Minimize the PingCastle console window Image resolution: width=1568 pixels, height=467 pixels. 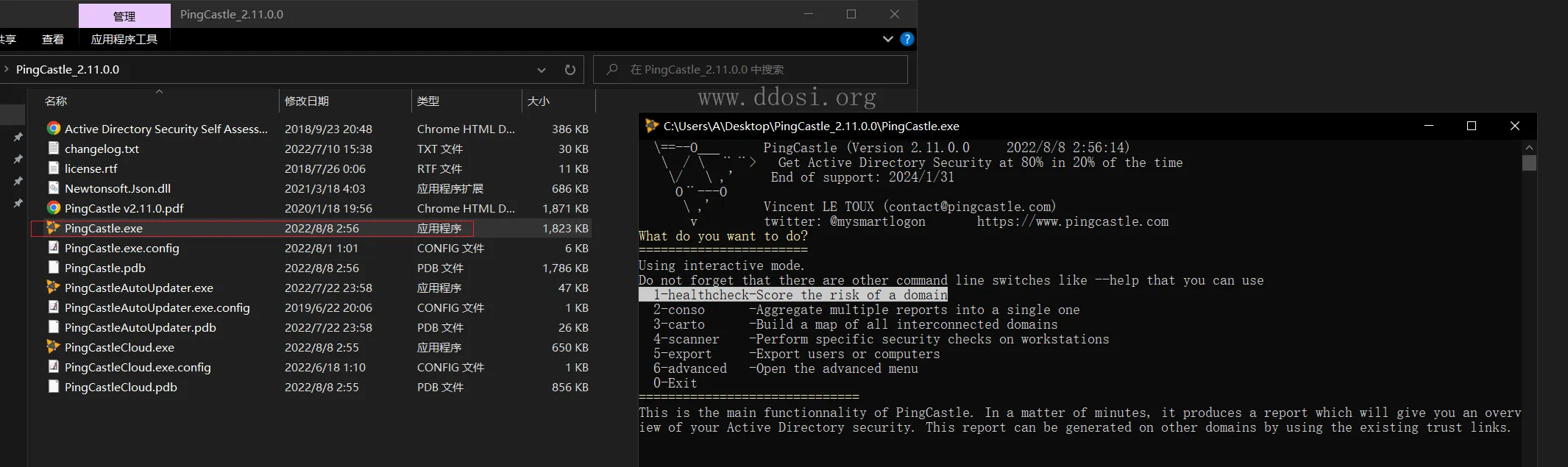[1429, 126]
